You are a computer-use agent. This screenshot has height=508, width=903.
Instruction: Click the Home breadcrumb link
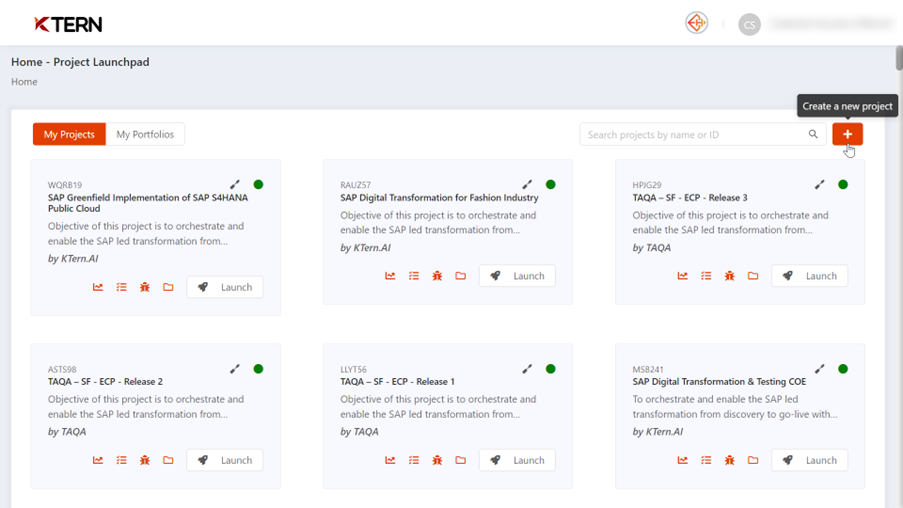[24, 82]
